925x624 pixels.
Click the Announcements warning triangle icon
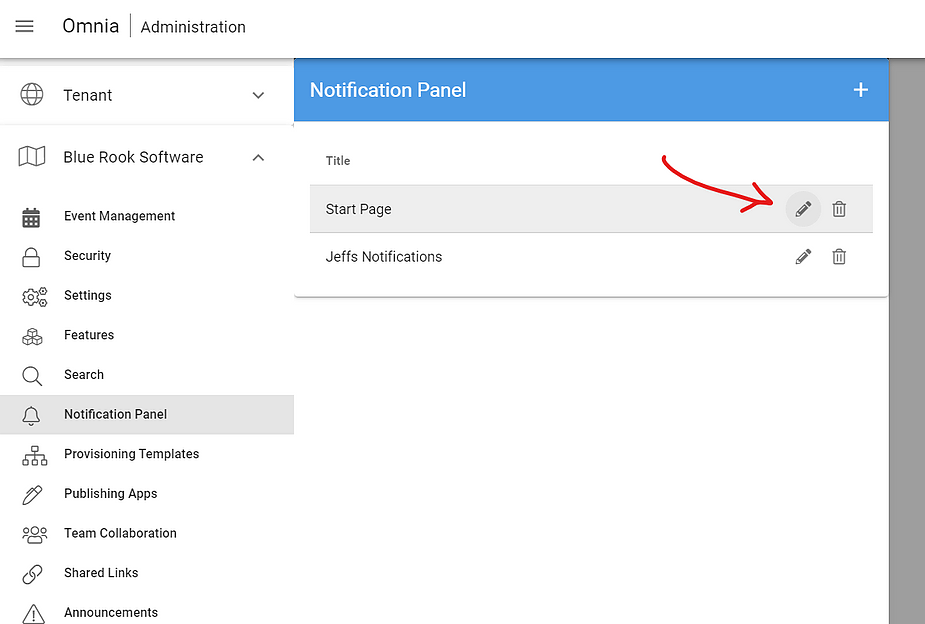(x=34, y=613)
